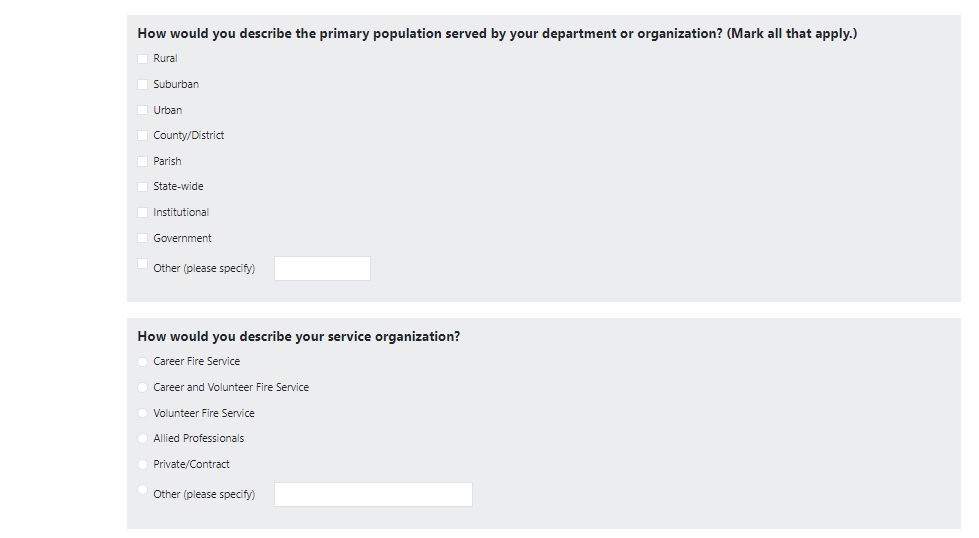
Task: Select Other radio under service organization
Action: (x=142, y=490)
